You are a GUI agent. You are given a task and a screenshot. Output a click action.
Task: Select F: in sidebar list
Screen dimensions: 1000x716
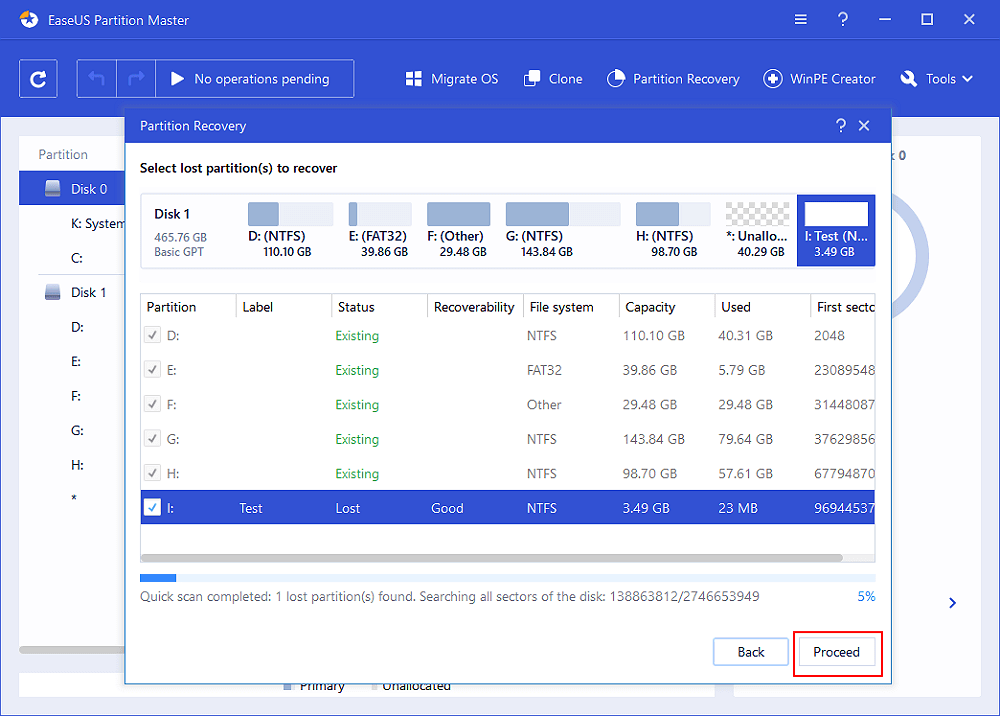[76, 396]
